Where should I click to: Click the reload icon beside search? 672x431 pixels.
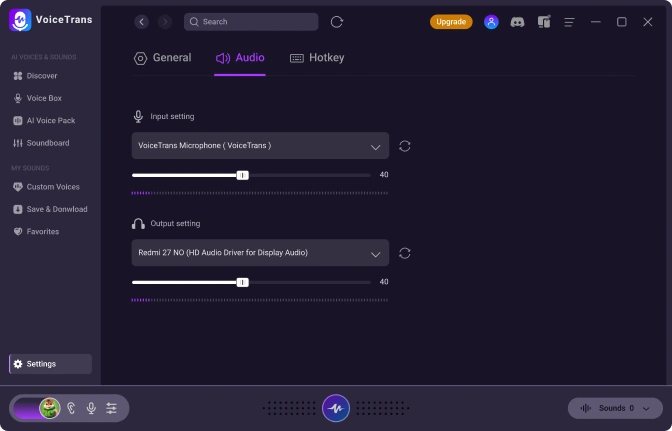pos(337,22)
